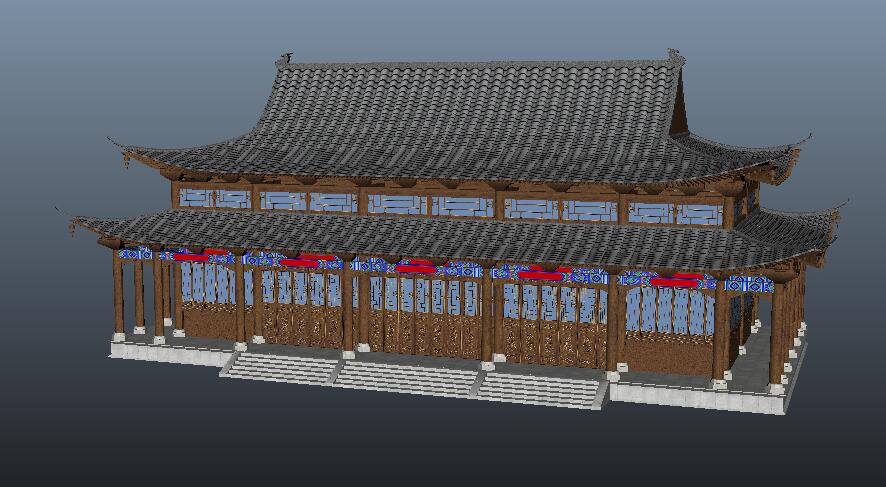Select the ridge ornament at roof's left end
The image size is (886, 487).
[x=289, y=58]
